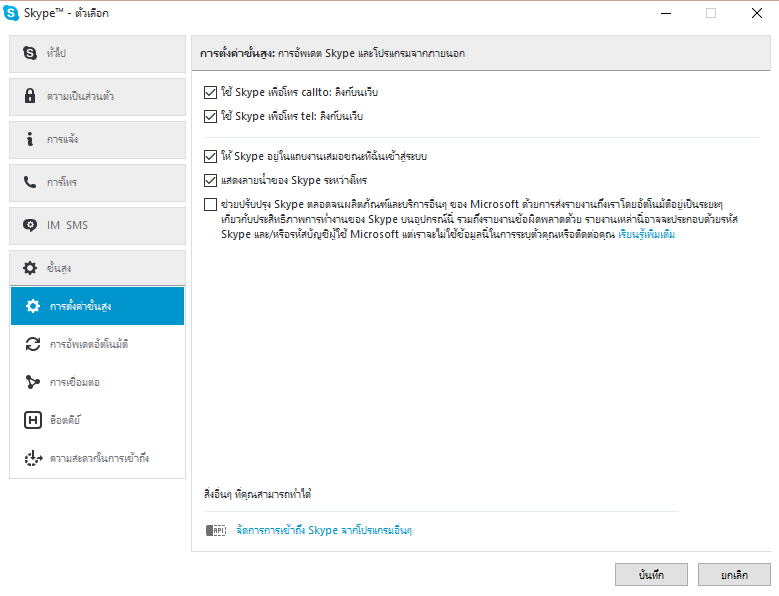Image resolution: width=779 pixels, height=596 pixels.
Task: Click the H hotkeys icon for ฮ็อตคีย์
Action: click(x=33, y=420)
